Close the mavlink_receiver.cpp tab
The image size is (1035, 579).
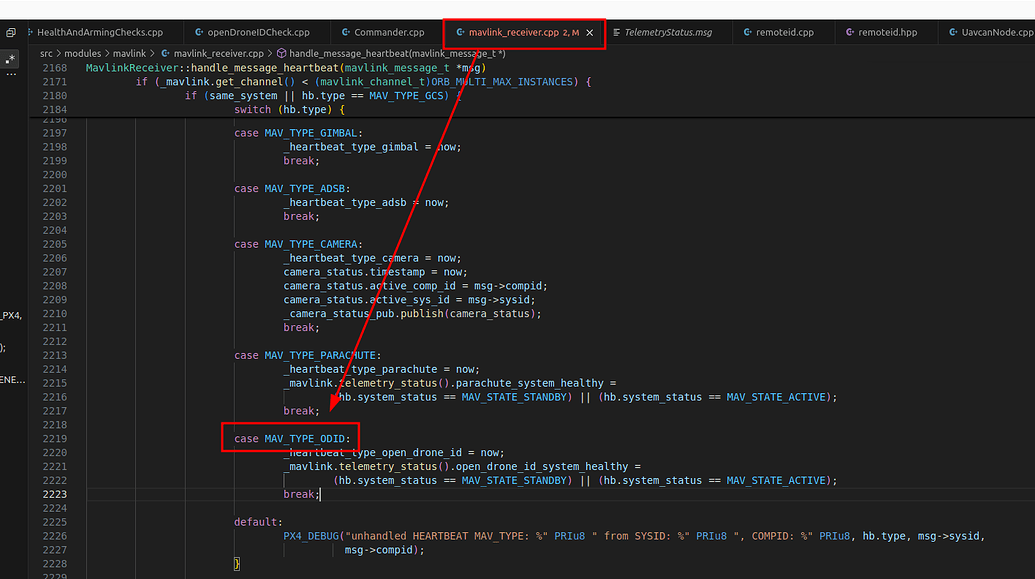point(589,32)
